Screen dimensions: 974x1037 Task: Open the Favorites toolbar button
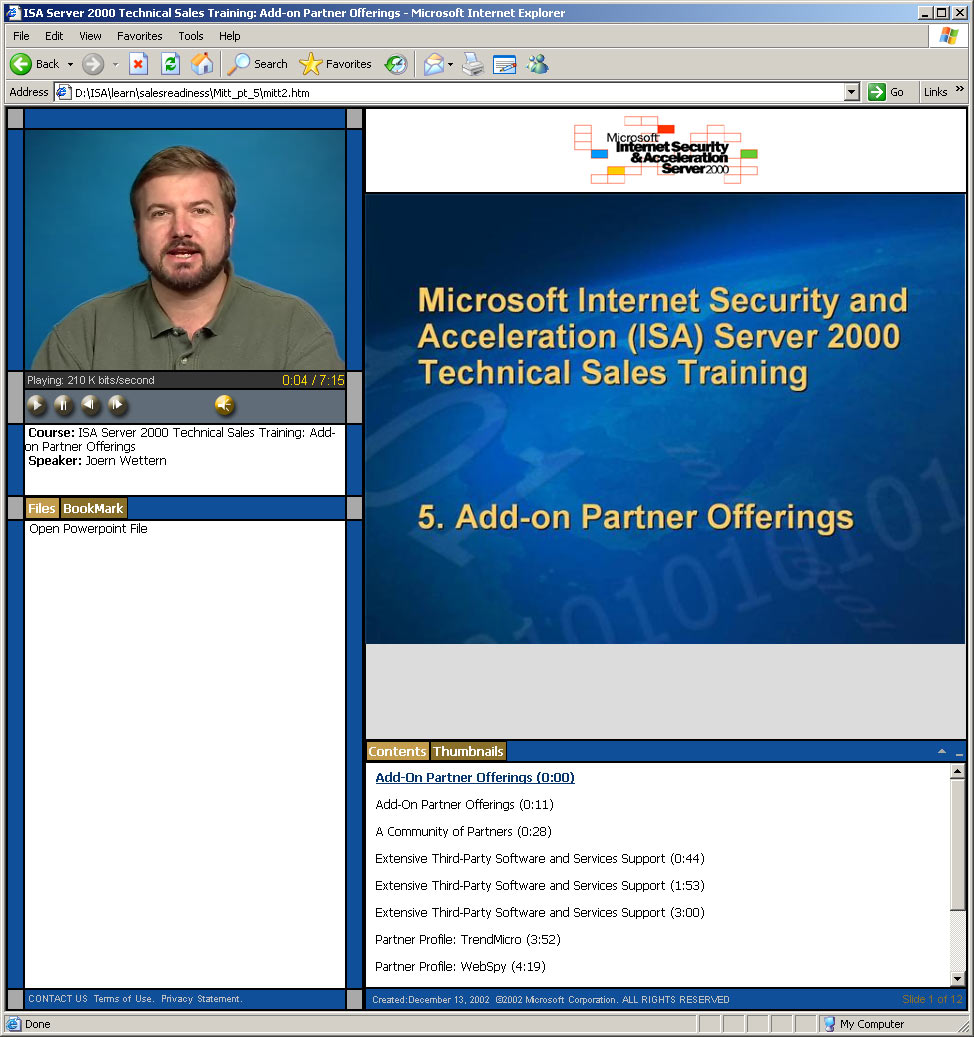[336, 64]
